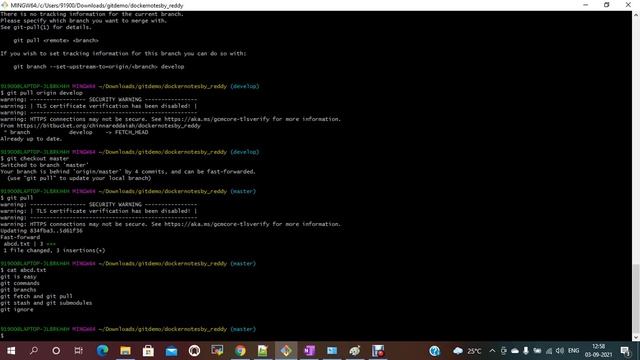
Task: Click the battery tray icon
Action: tap(537, 351)
